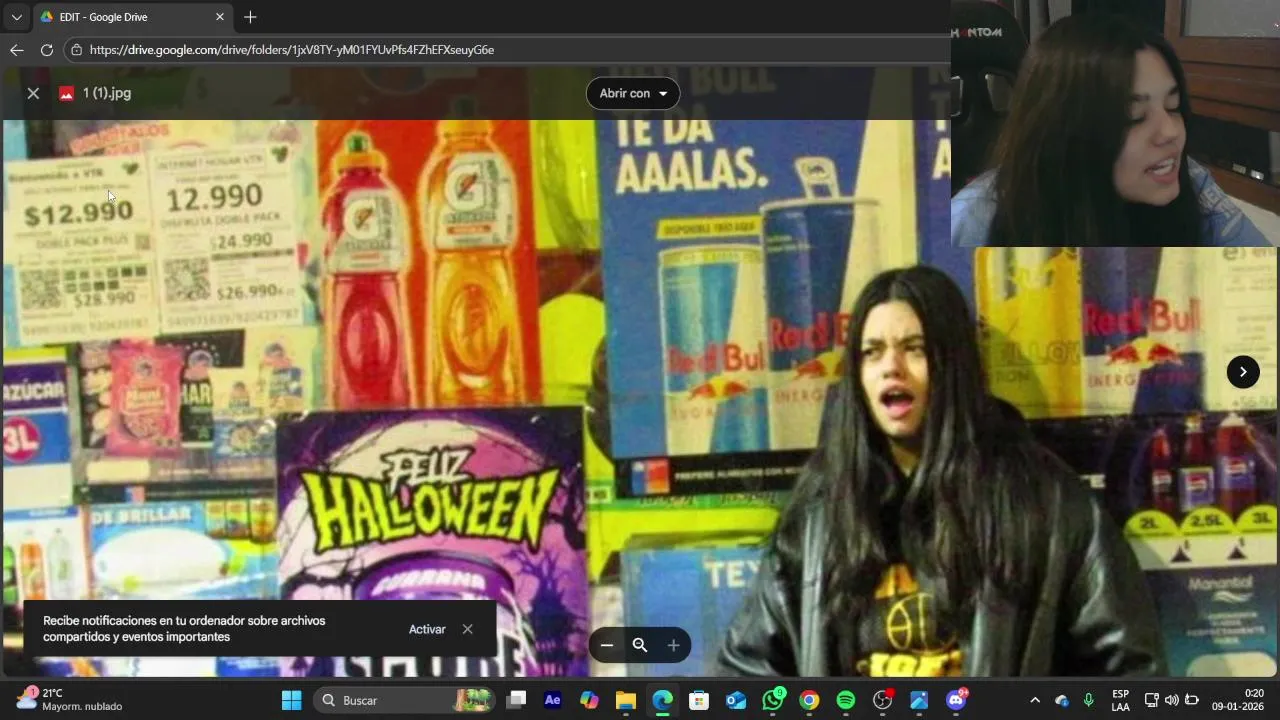The image size is (1280, 720).
Task: Open a new browser tab
Action: [250, 17]
